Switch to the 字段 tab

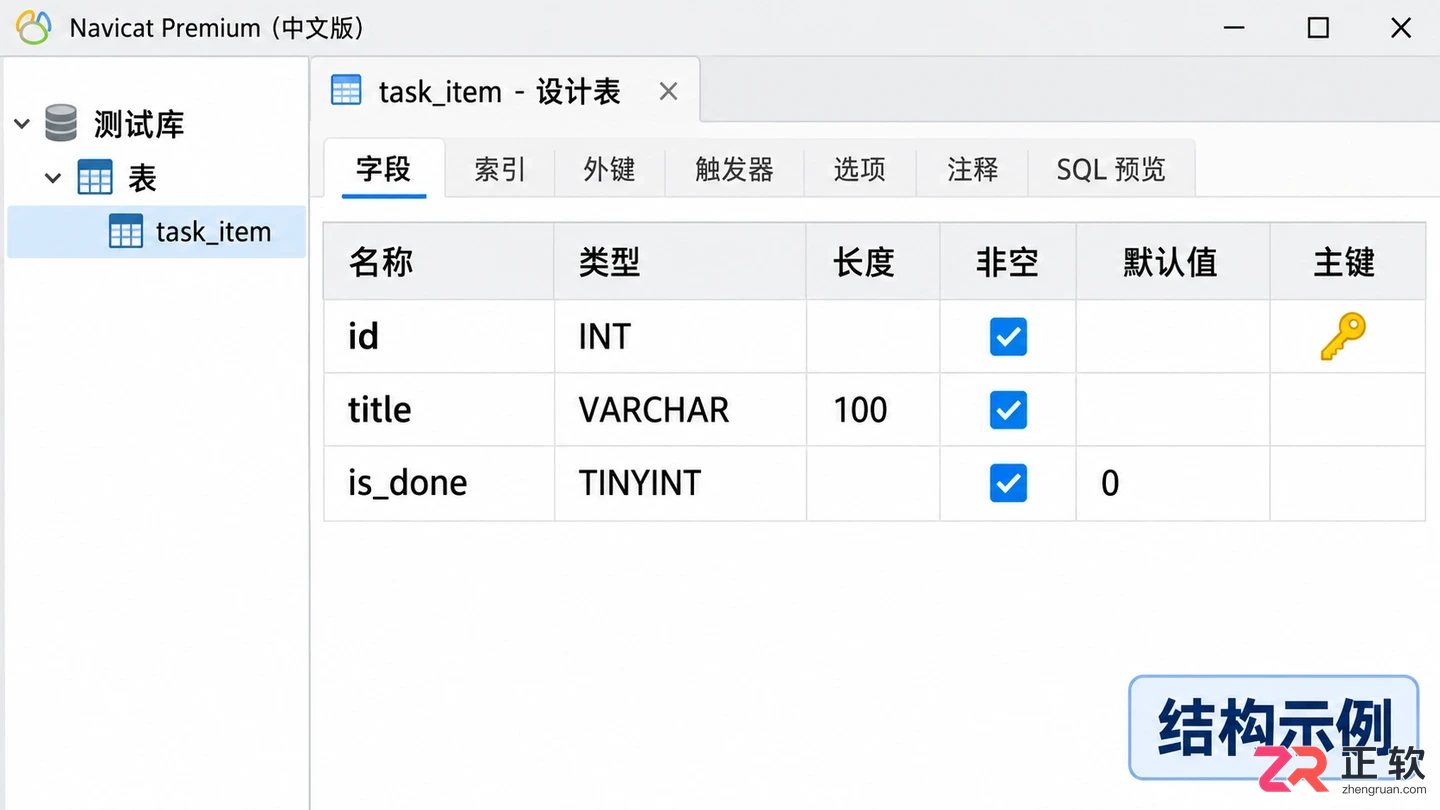tap(384, 169)
